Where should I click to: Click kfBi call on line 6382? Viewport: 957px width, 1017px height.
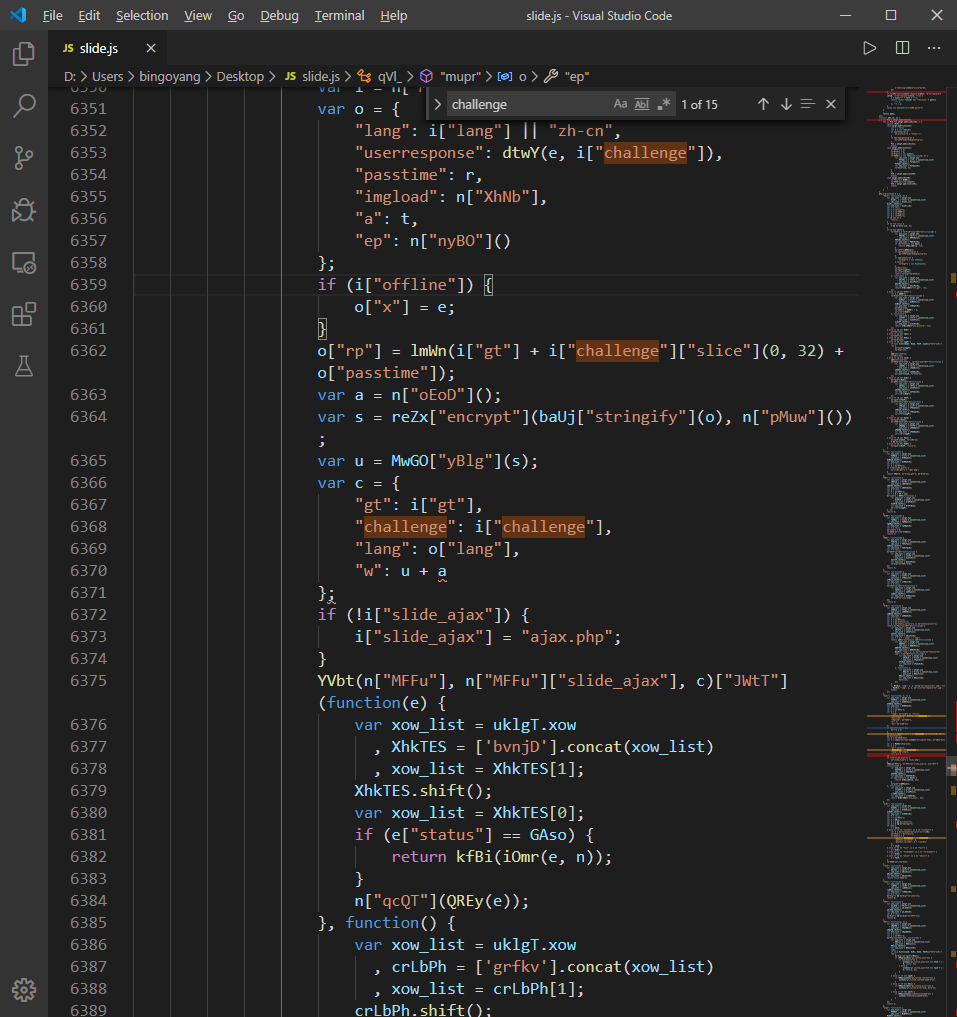click(474, 857)
